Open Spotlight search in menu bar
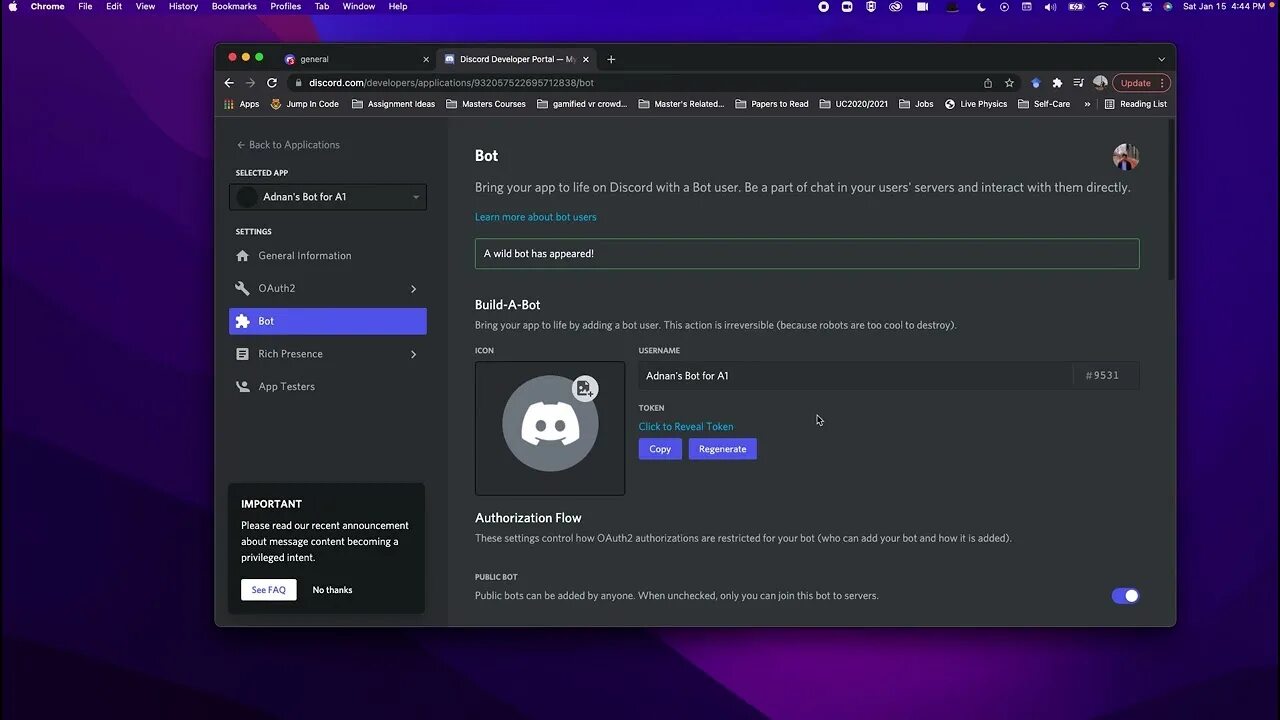The width and height of the screenshot is (1280, 720). pos(1125,6)
